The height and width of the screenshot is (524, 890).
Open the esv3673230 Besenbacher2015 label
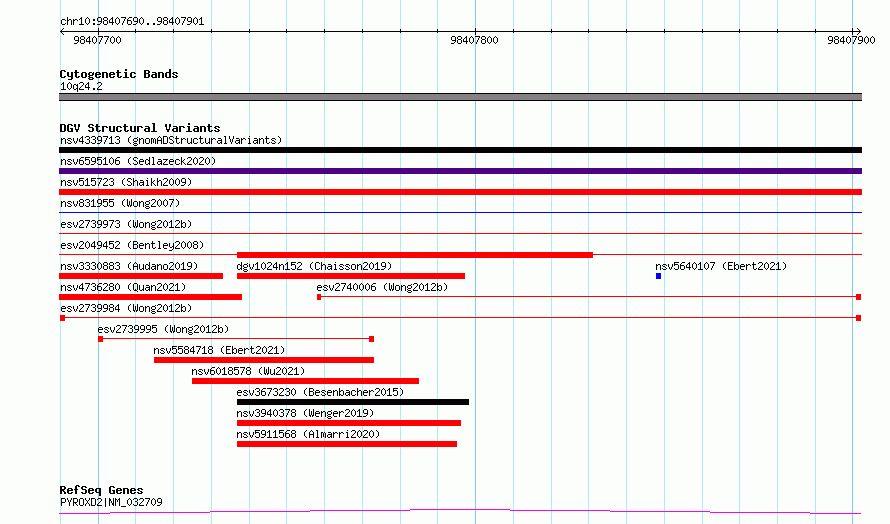[320, 392]
